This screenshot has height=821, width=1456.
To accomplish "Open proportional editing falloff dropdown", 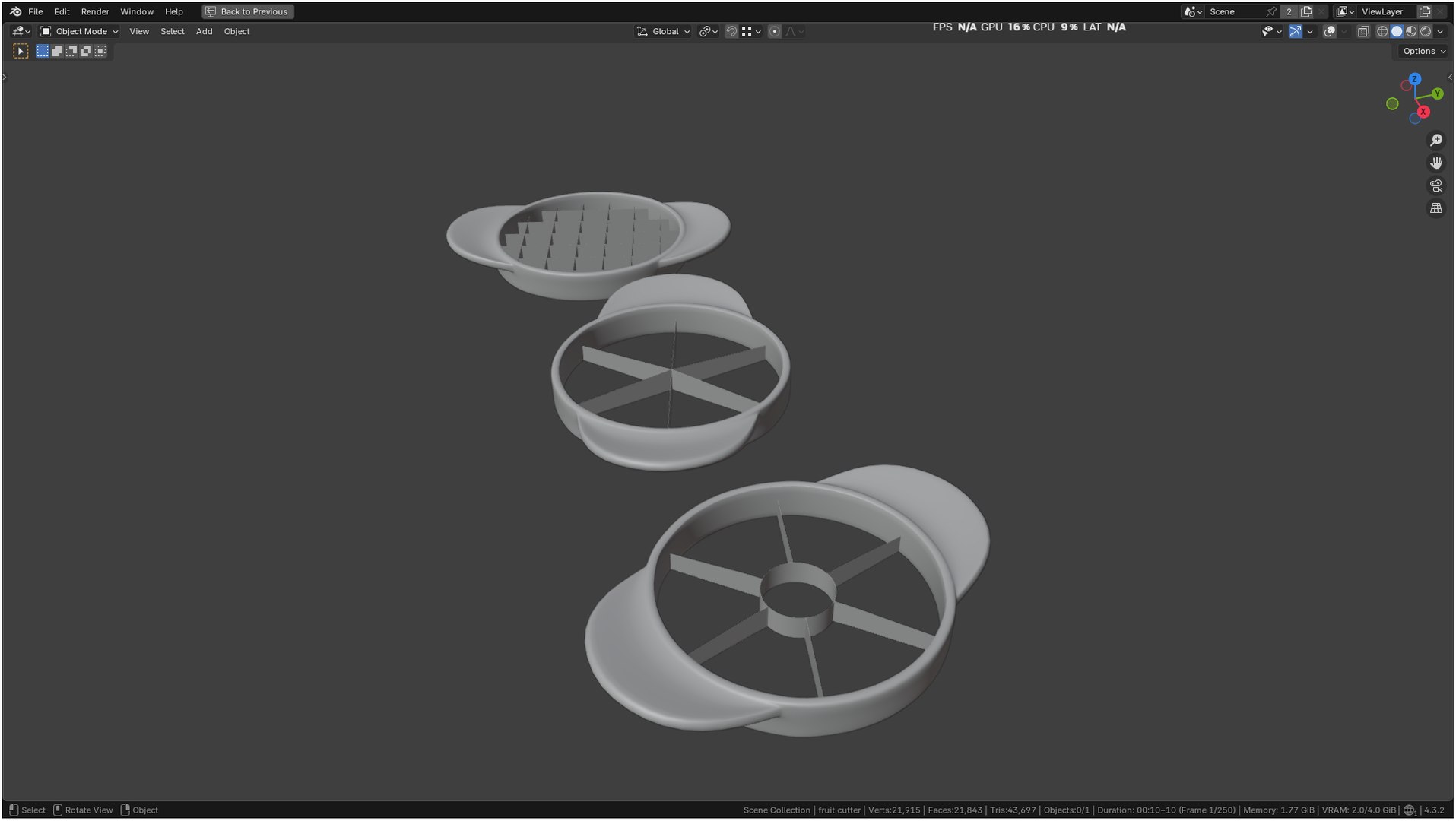I will point(795,31).
